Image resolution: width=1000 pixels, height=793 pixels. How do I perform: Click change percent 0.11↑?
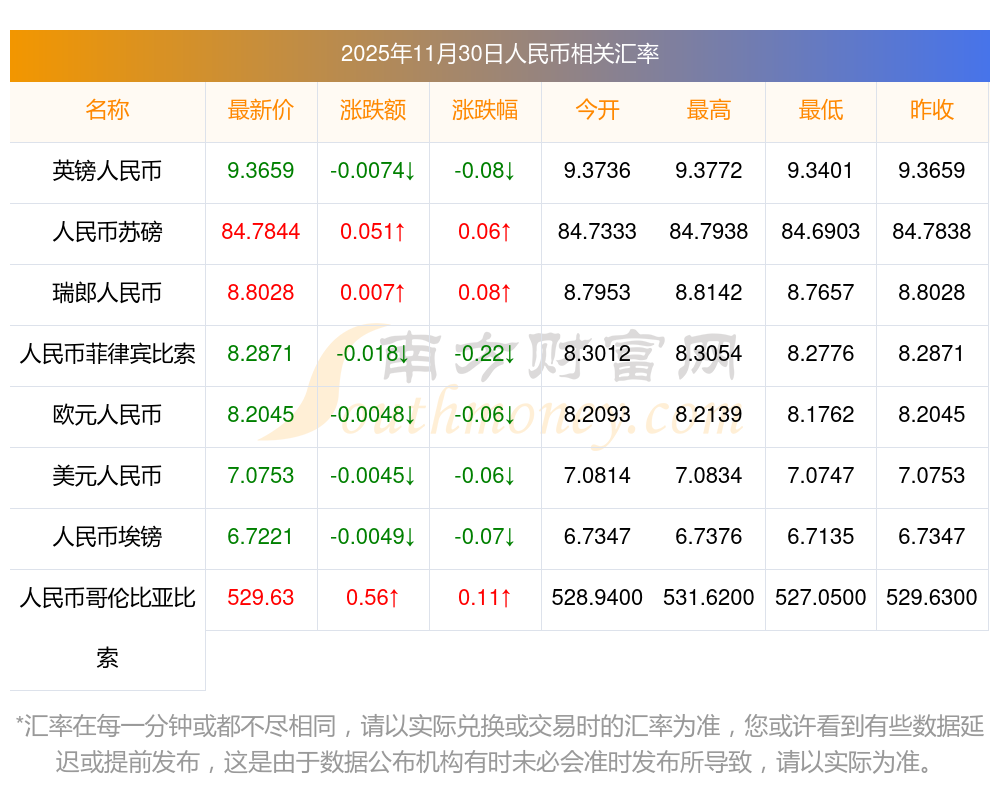click(485, 598)
